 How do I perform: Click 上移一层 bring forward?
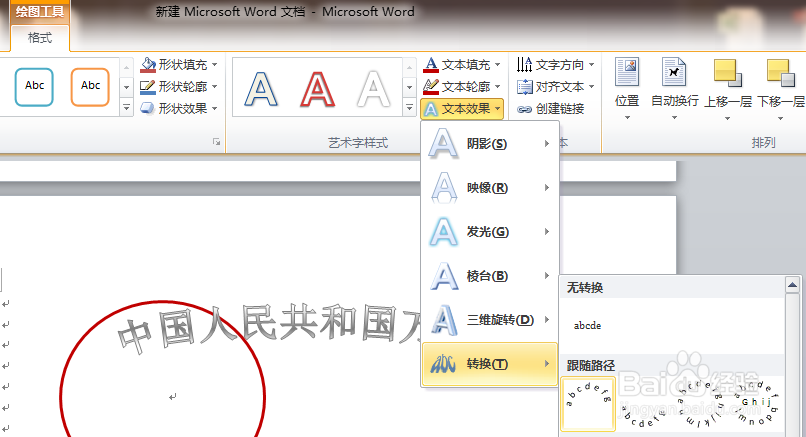pyautogui.click(x=728, y=89)
